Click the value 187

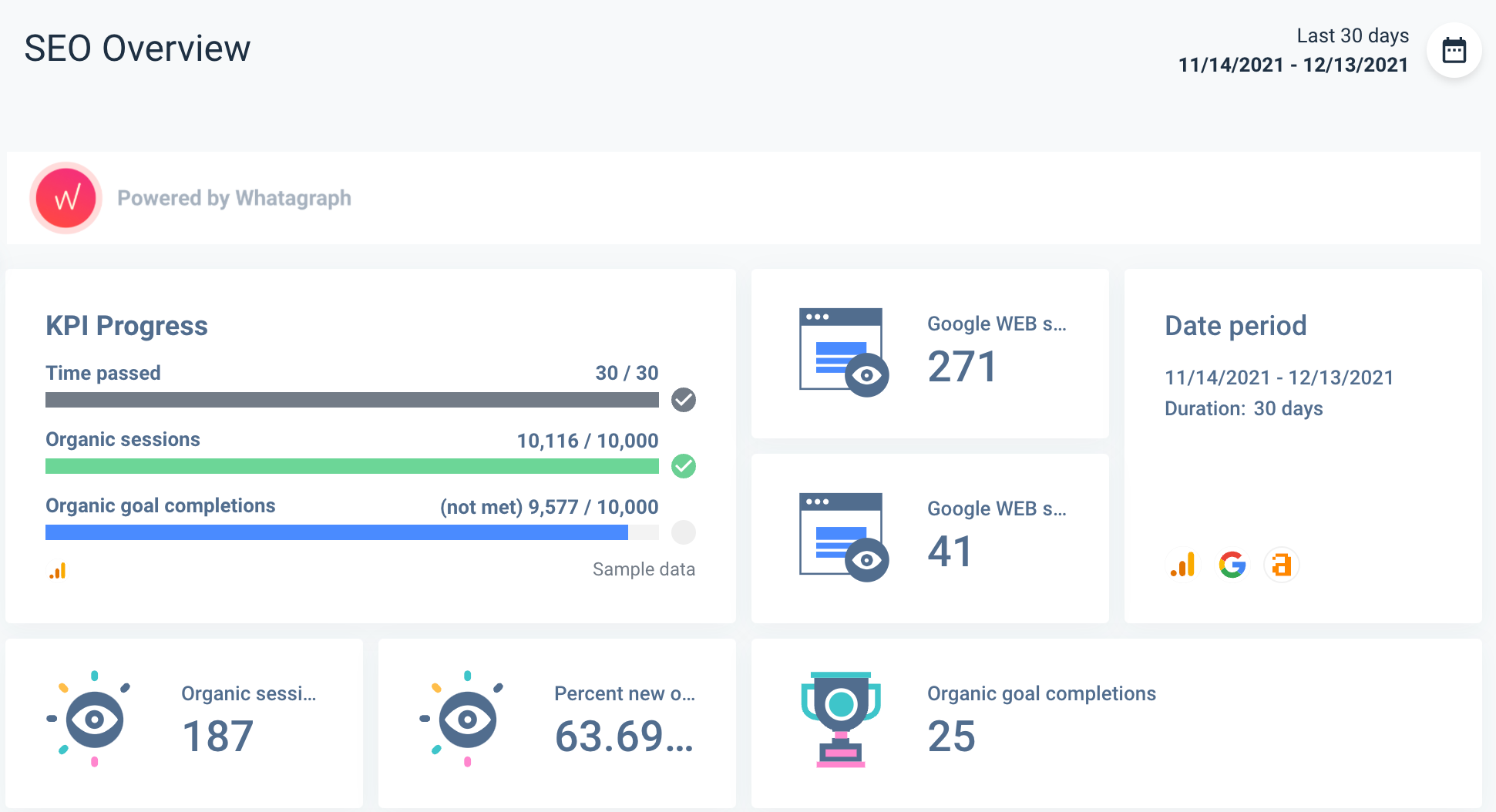click(x=217, y=737)
